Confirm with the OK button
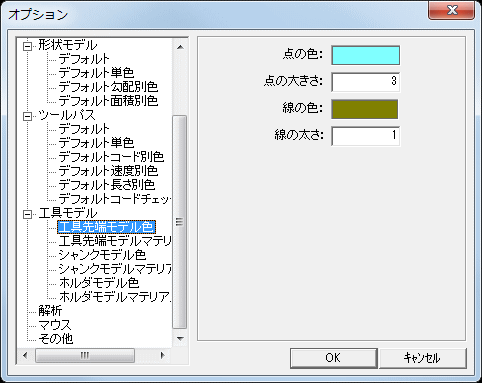482x383 pixels. pyautogui.click(x=334, y=358)
